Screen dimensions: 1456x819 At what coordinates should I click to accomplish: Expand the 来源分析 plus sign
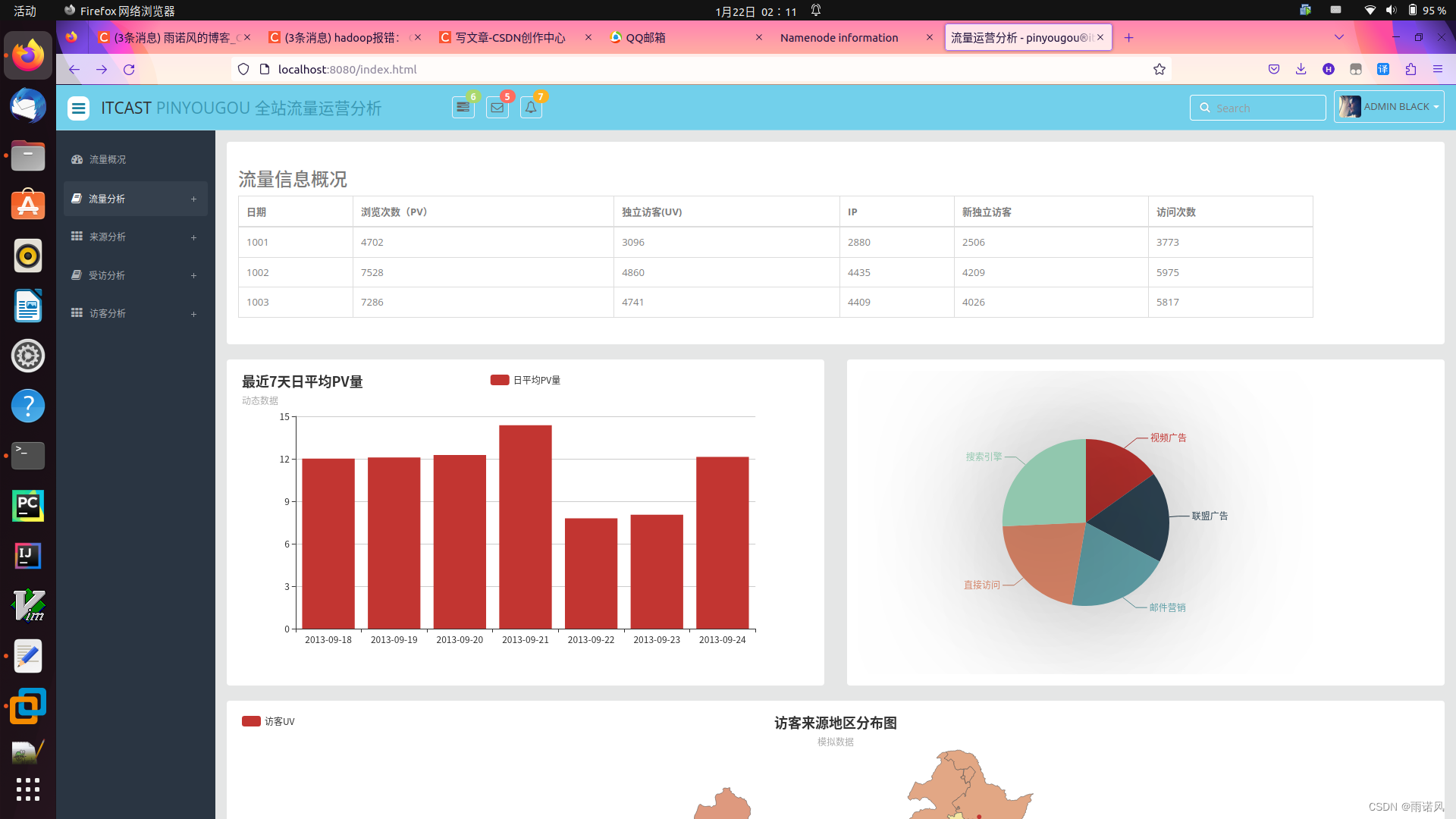click(193, 237)
